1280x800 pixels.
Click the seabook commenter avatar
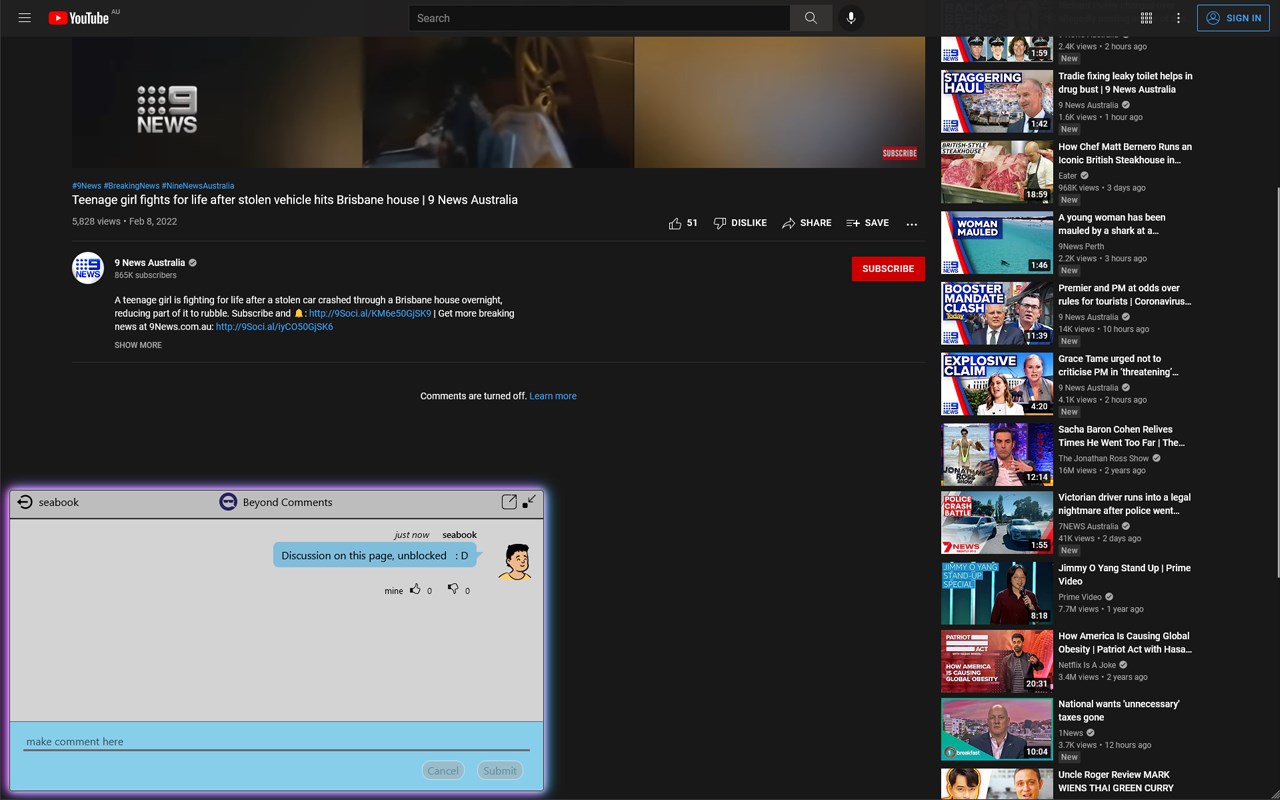tap(515, 562)
